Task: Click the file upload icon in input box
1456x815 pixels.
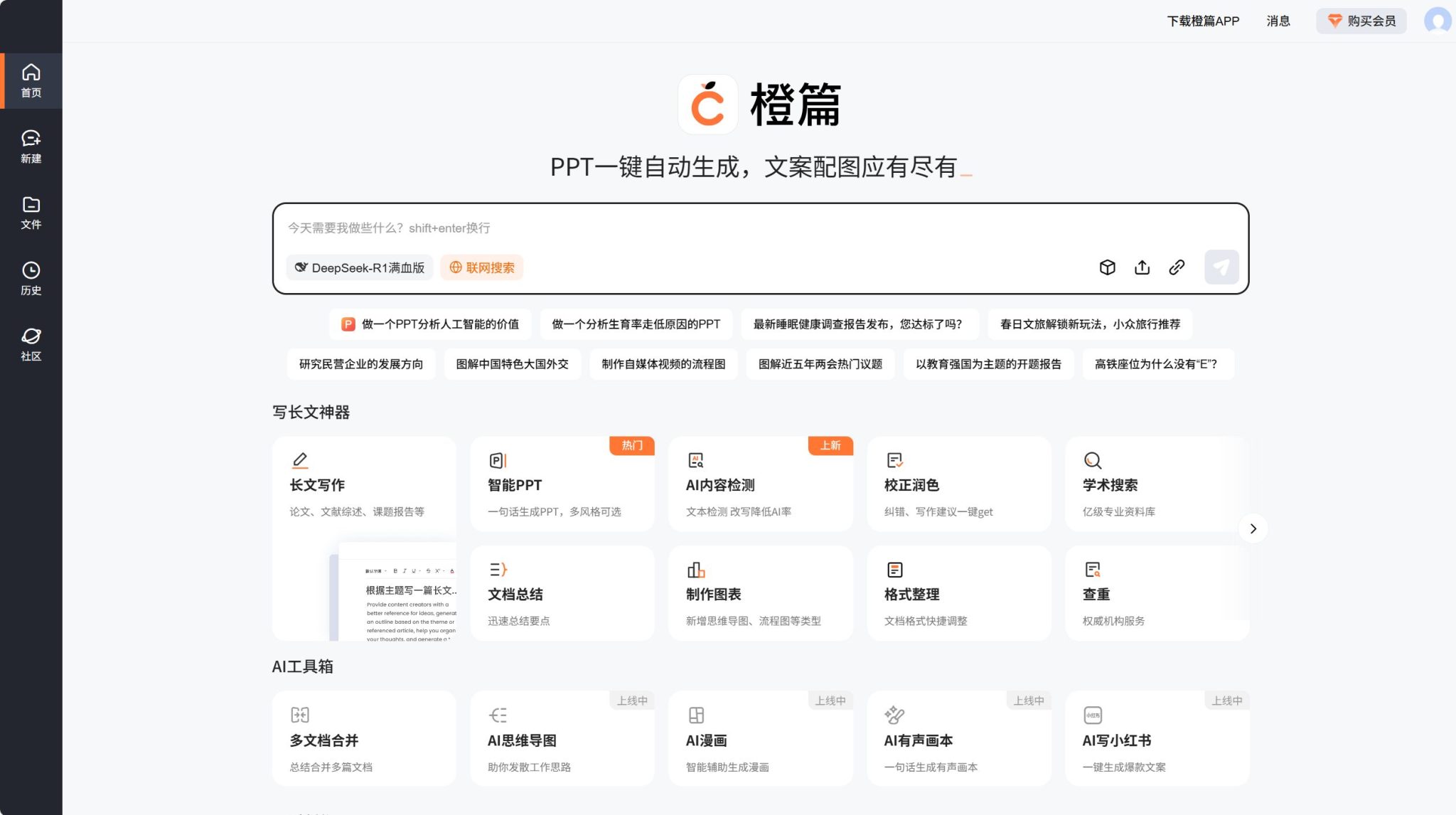Action: coord(1142,267)
